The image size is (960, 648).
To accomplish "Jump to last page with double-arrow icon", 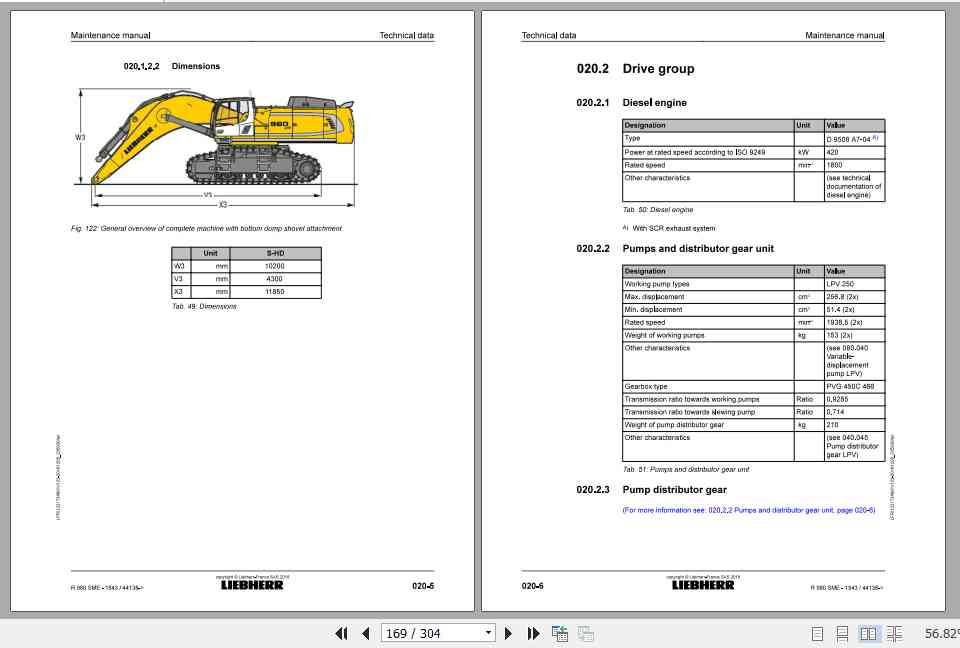I will pyautogui.click(x=532, y=633).
